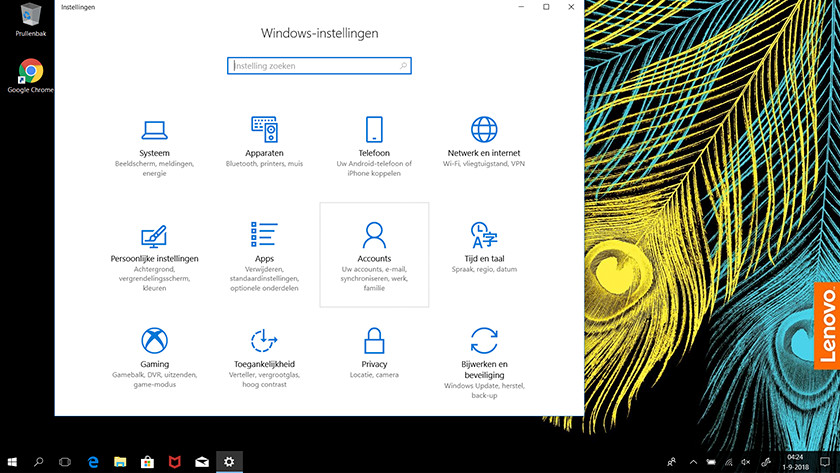This screenshot has width=840, height=473.
Task: Click the taskbar clock and date
Action: [799, 462]
